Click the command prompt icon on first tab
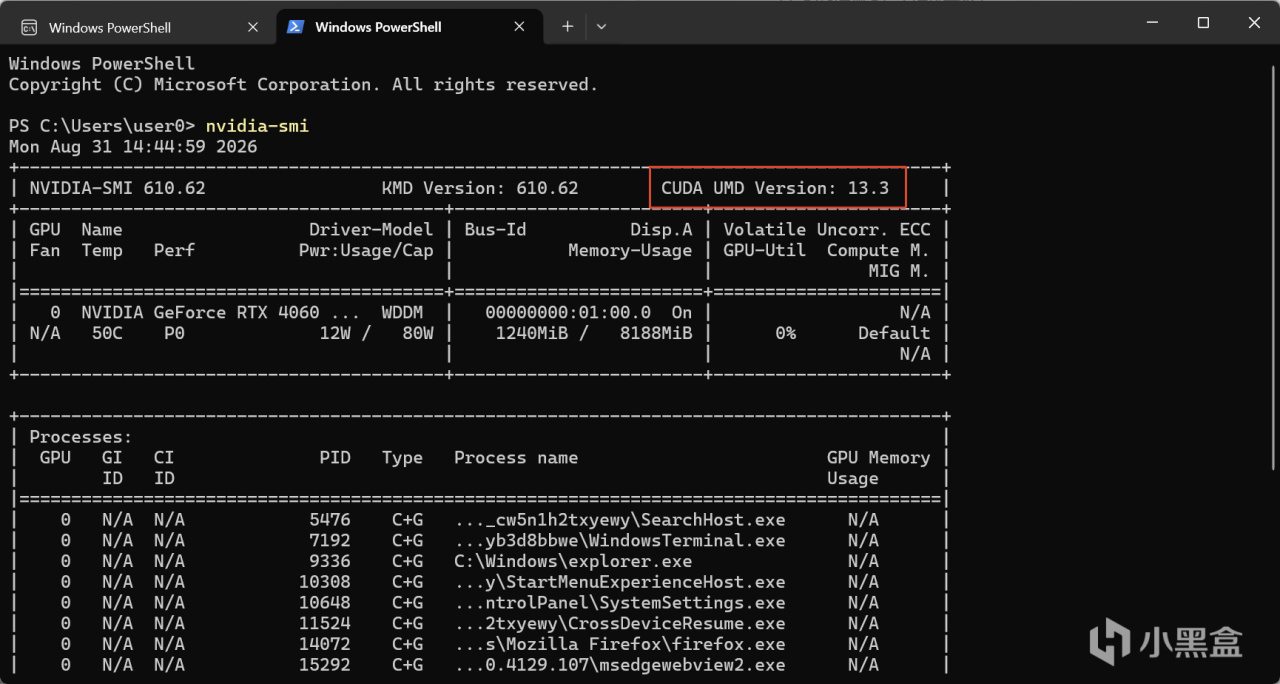 point(30,27)
